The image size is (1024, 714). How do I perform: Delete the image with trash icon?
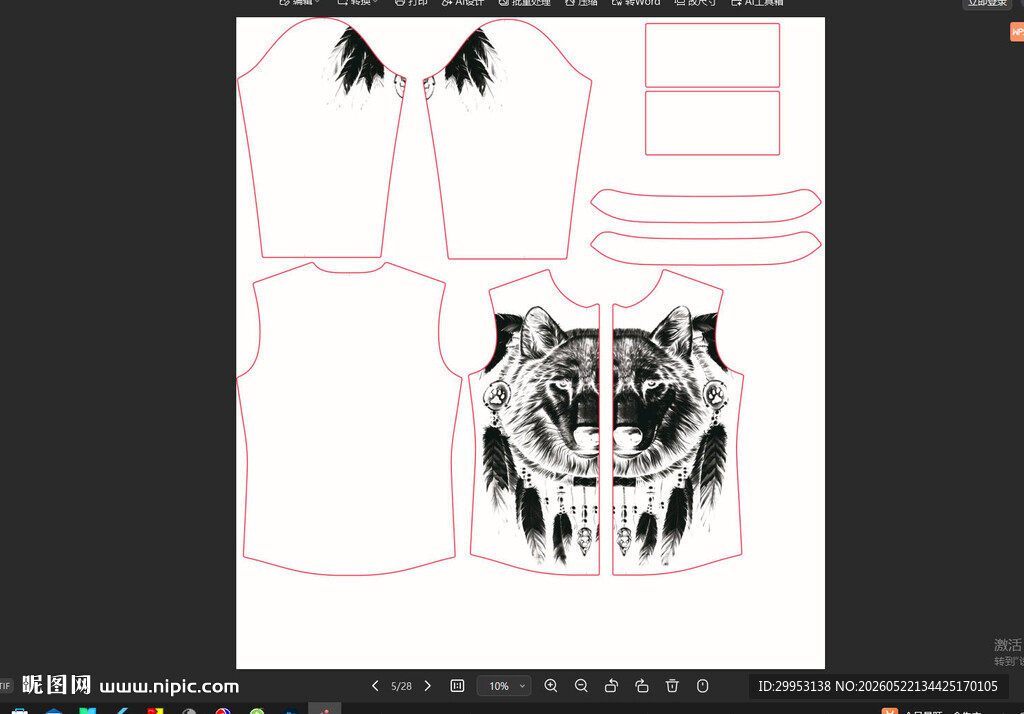click(x=672, y=686)
